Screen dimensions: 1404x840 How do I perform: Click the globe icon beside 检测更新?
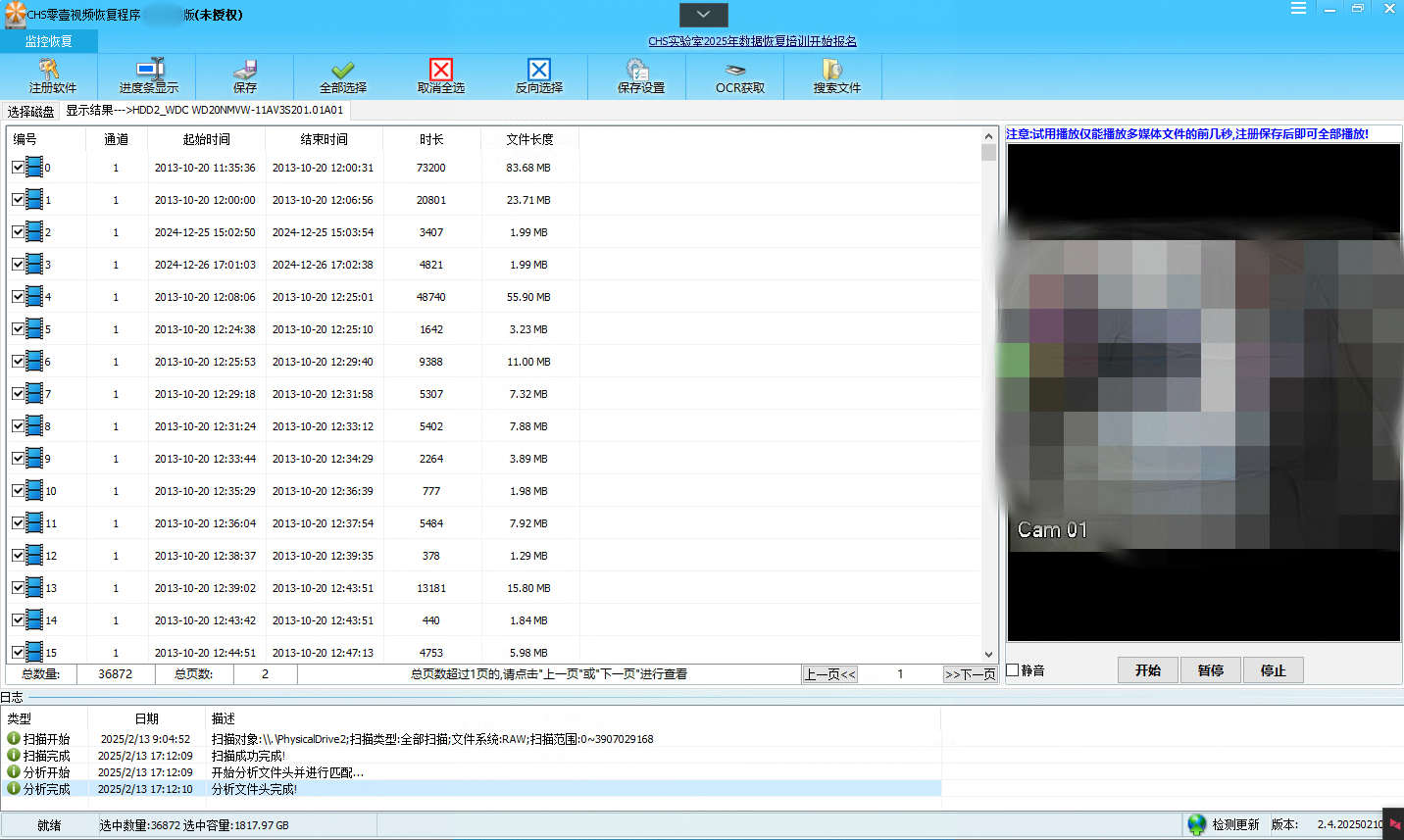coord(1197,824)
